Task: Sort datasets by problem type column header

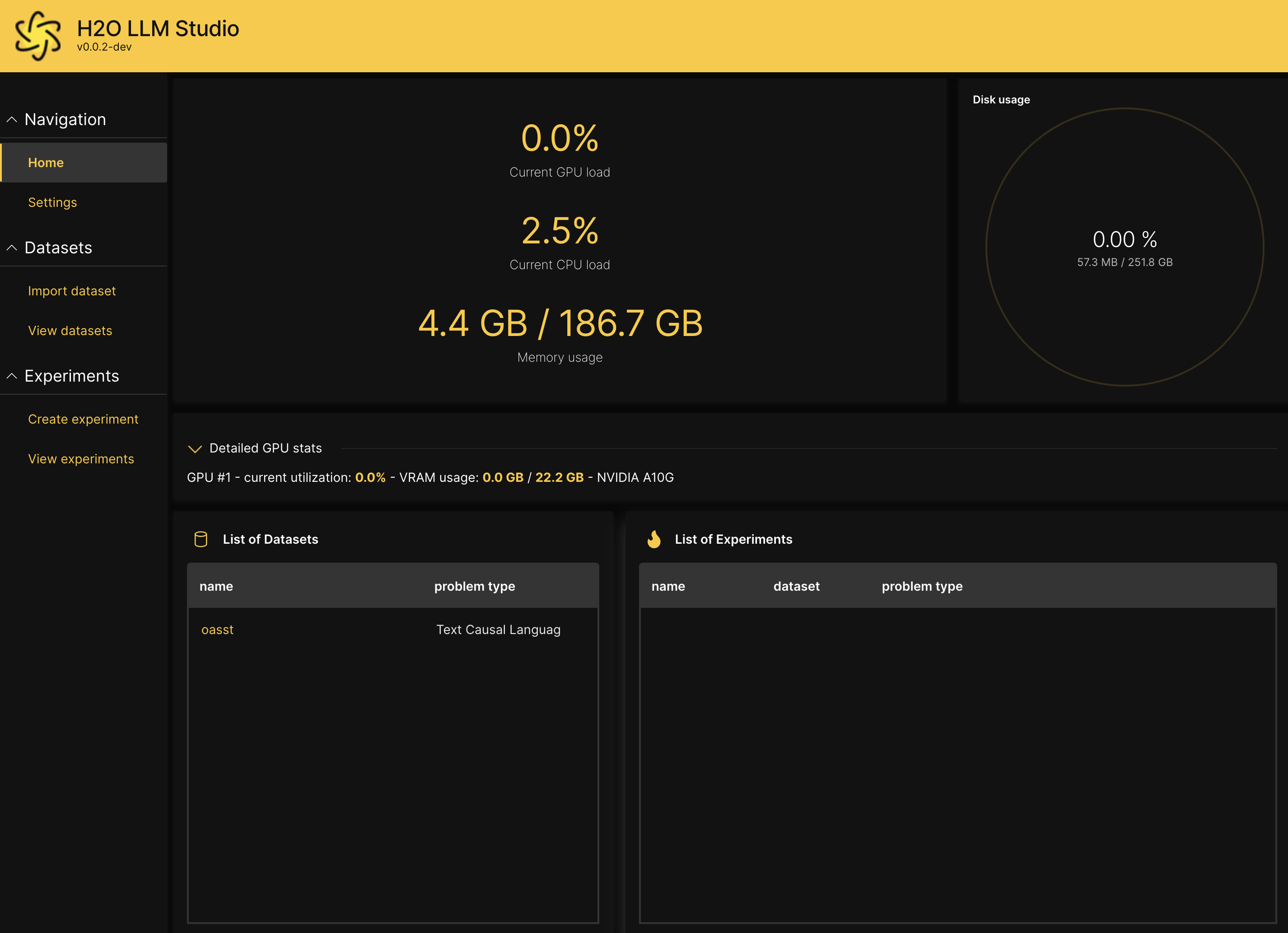Action: [x=475, y=586]
